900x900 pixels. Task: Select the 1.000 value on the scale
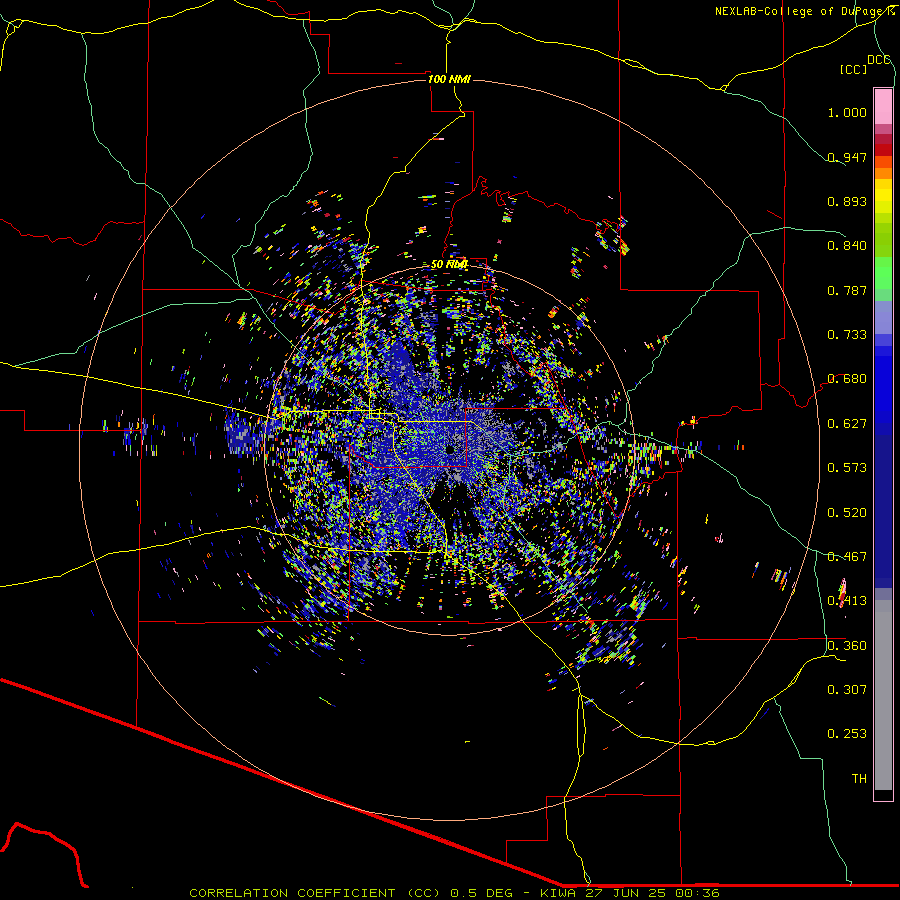pos(847,112)
